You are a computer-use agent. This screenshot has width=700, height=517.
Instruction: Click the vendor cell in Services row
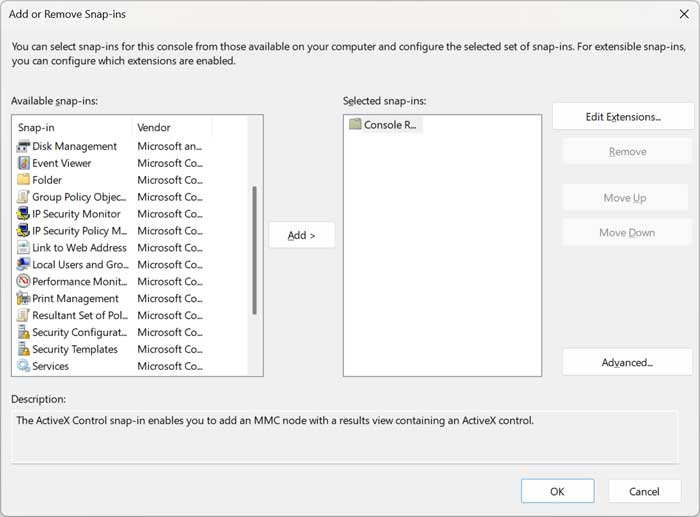(170, 366)
